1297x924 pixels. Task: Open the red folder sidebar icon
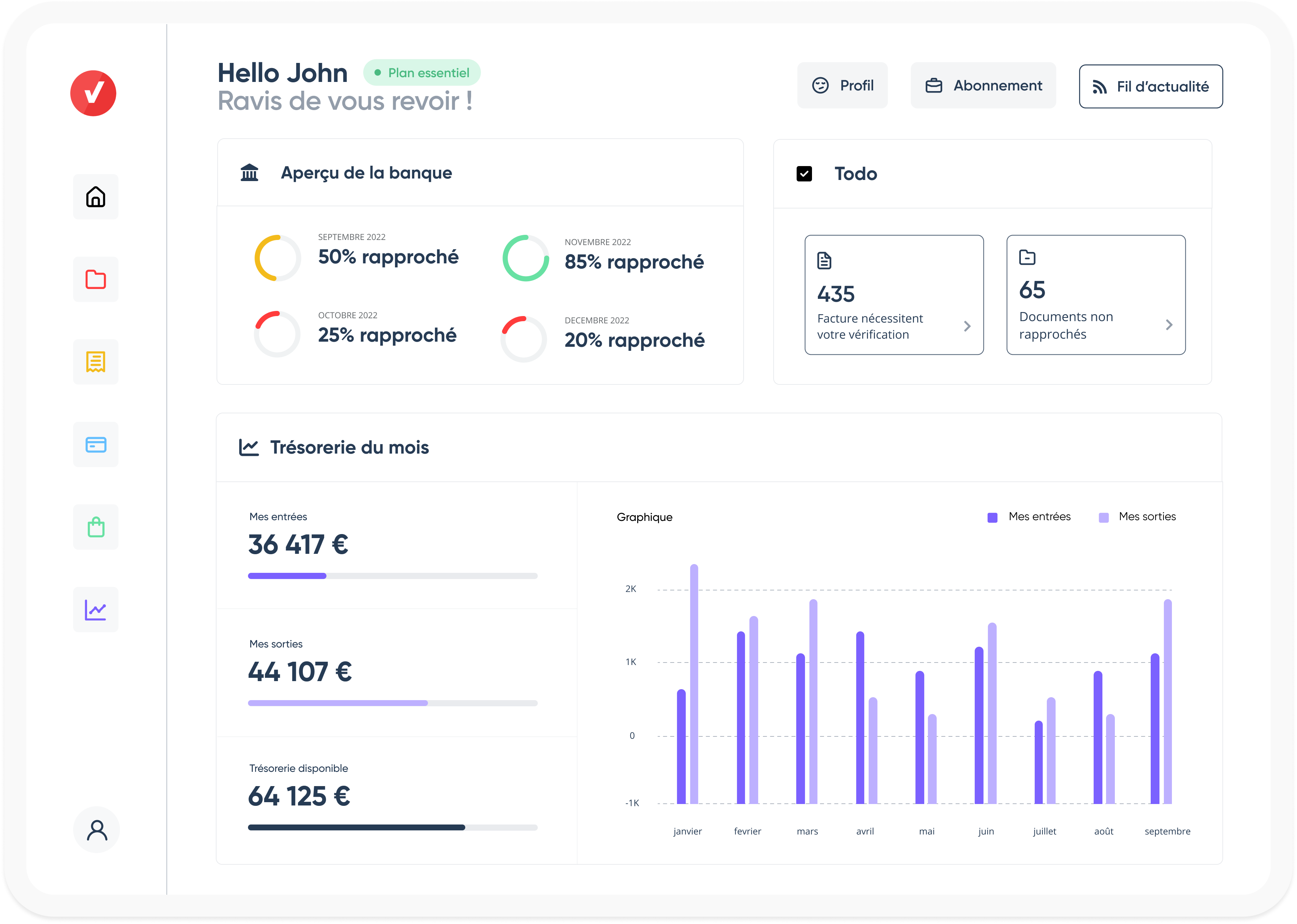click(95, 279)
